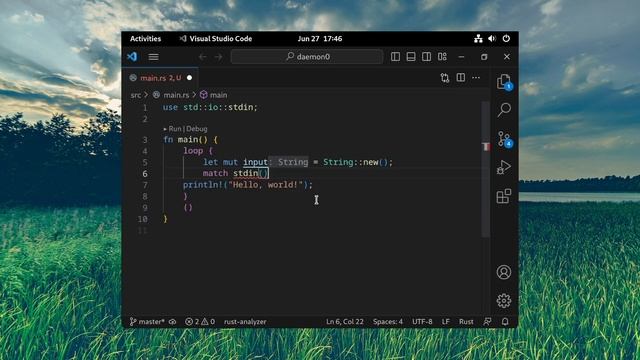Click the UTF-8 encoding selector
This screenshot has width=640, height=360.
(422, 322)
